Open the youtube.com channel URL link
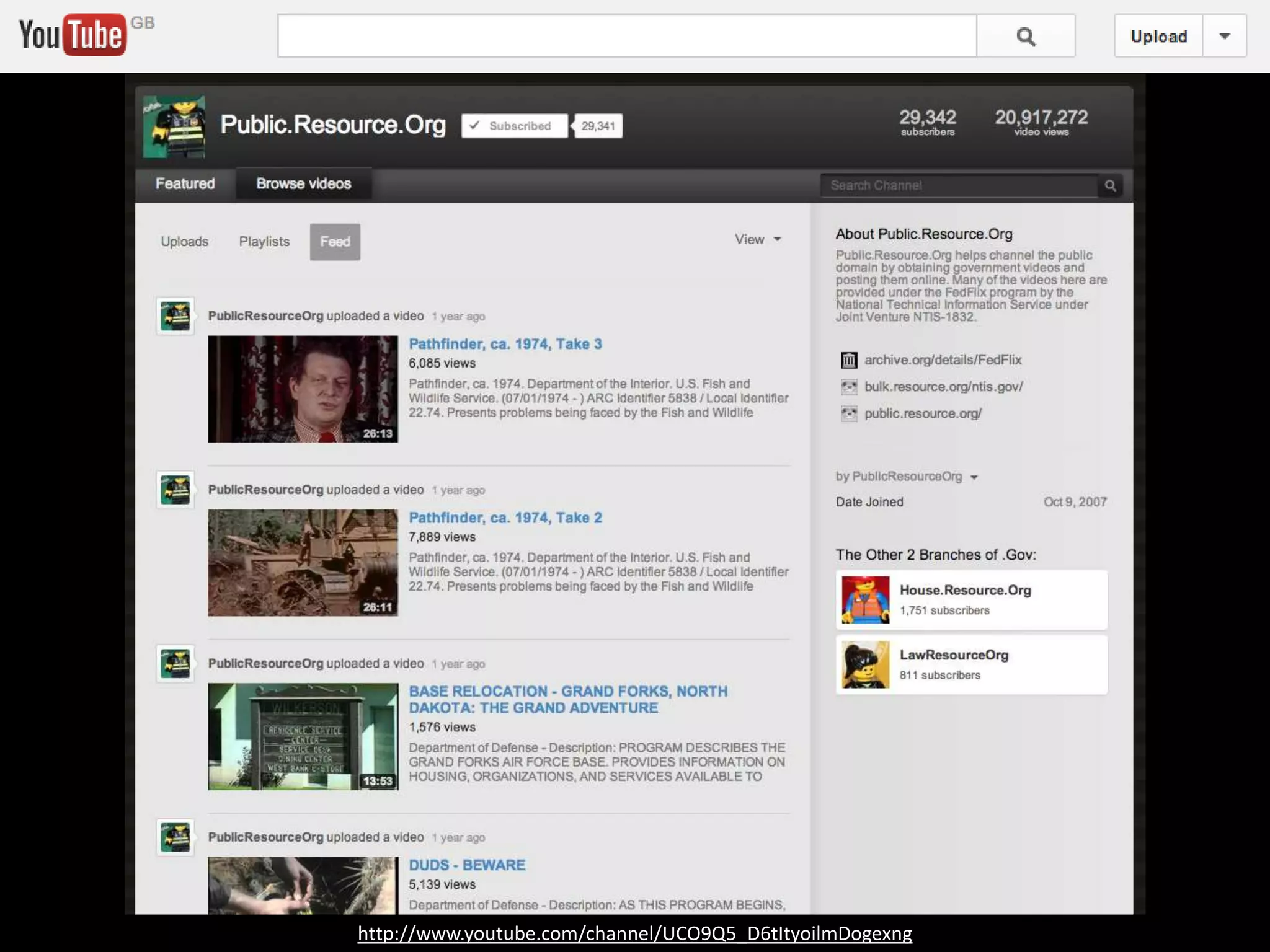The width and height of the screenshot is (1270, 952). point(634,933)
